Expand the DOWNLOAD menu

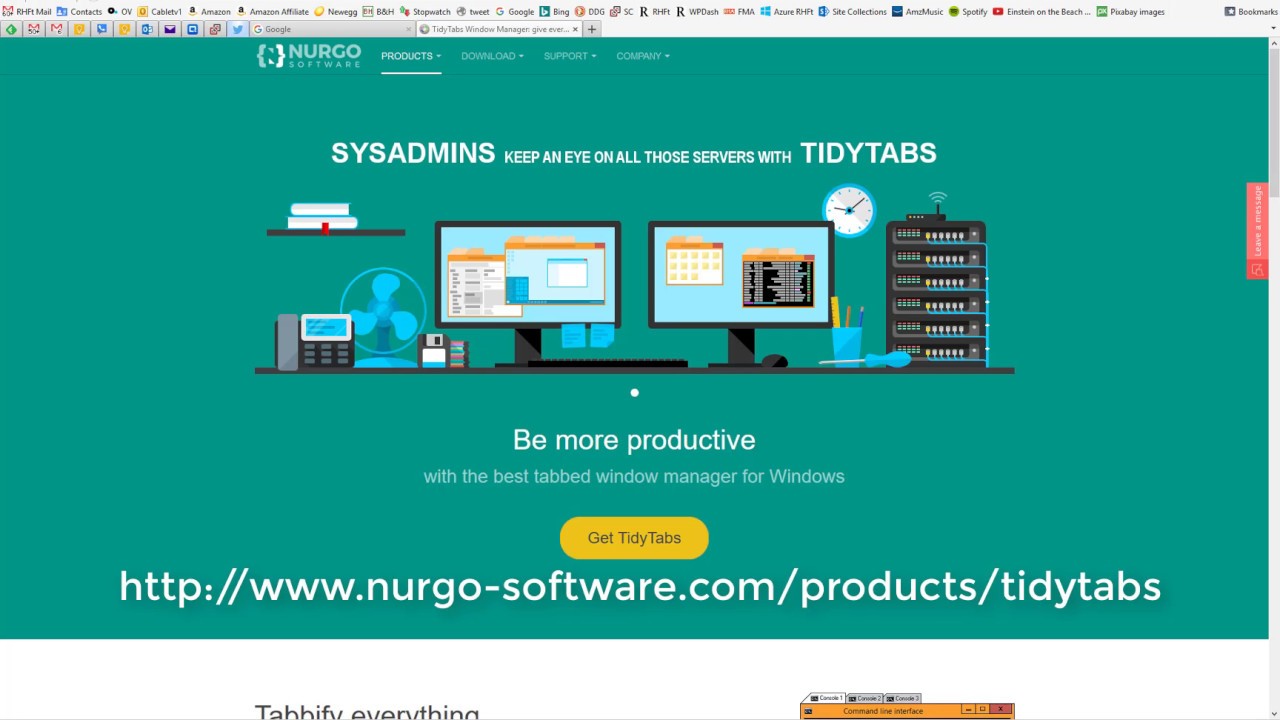coord(492,56)
